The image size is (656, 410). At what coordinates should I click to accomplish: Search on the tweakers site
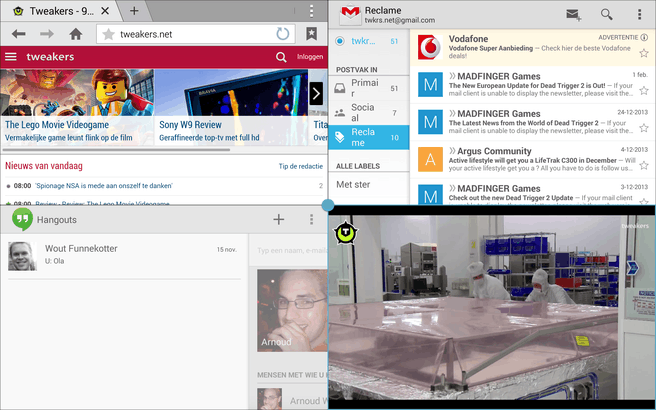tap(281, 57)
